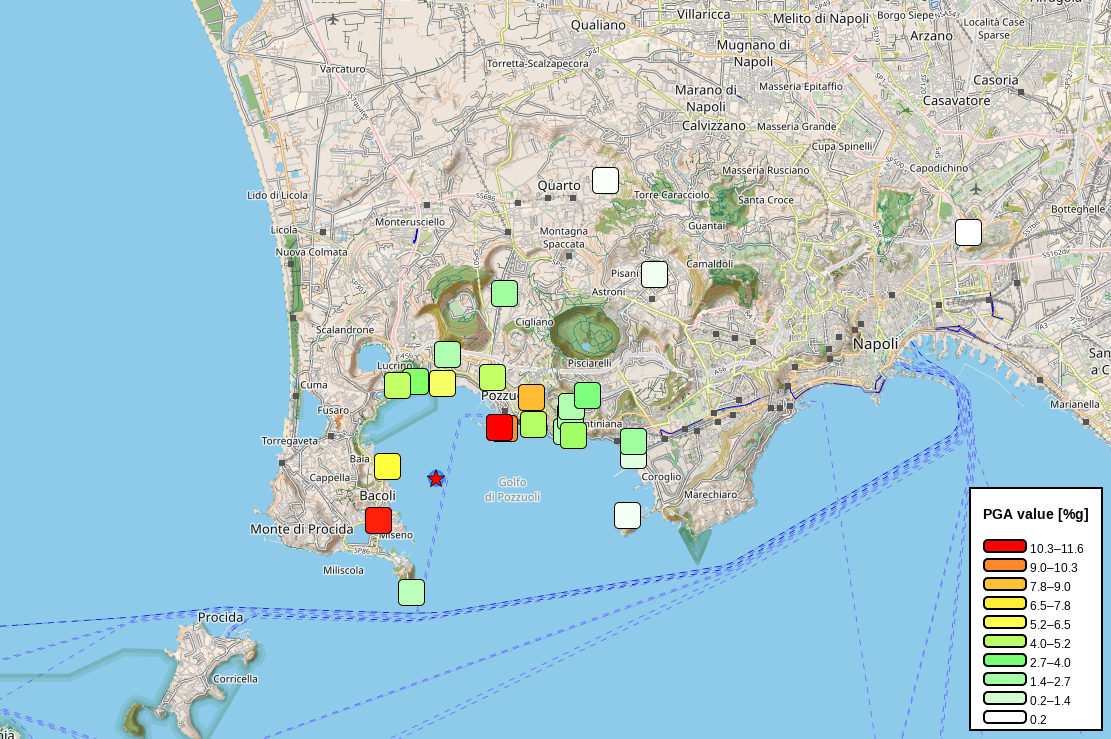Click the Napoli city label
Screen dimensions: 1111x739
[x=875, y=344]
